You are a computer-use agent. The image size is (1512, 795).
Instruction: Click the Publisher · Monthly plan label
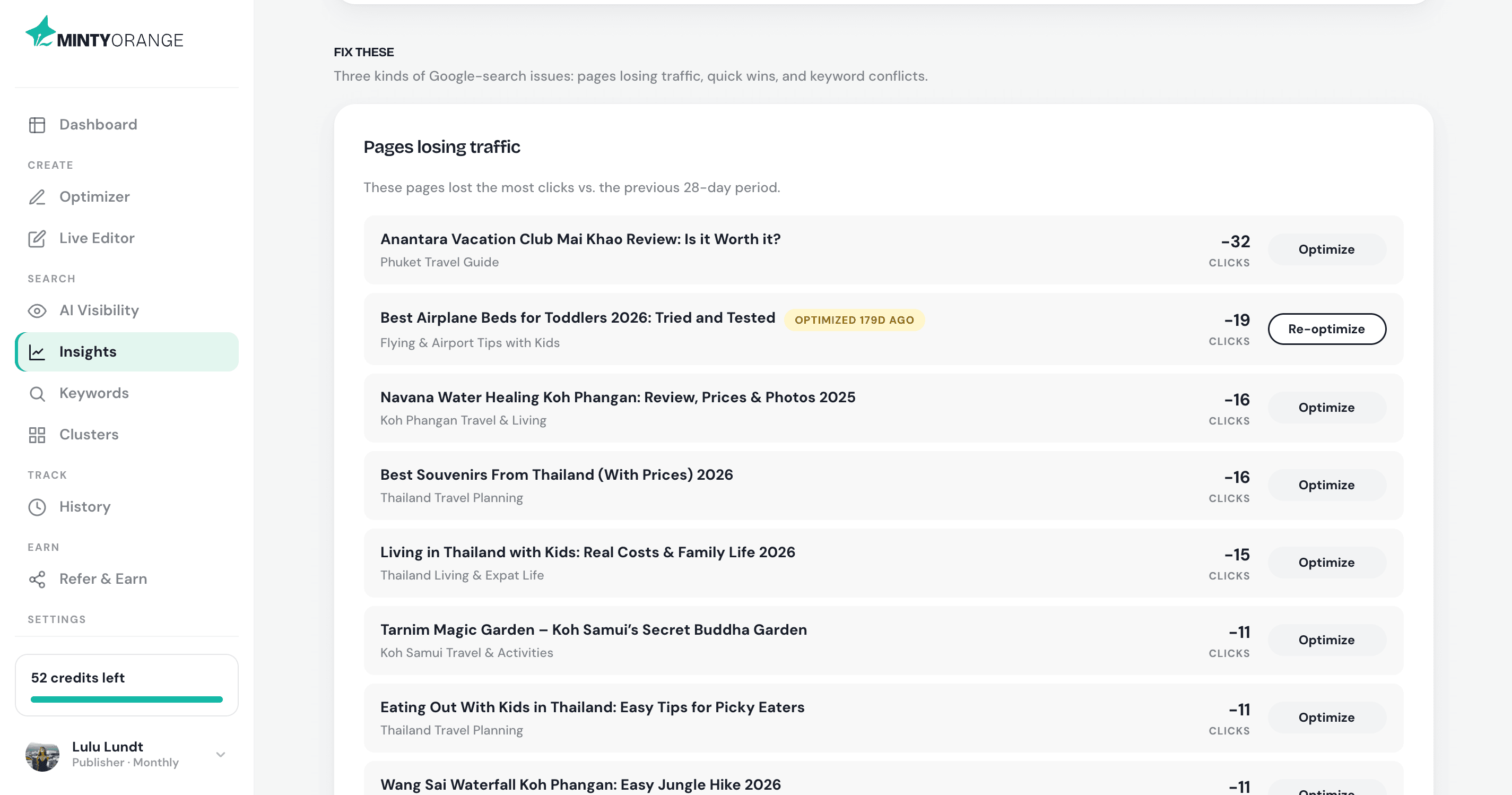point(126,763)
